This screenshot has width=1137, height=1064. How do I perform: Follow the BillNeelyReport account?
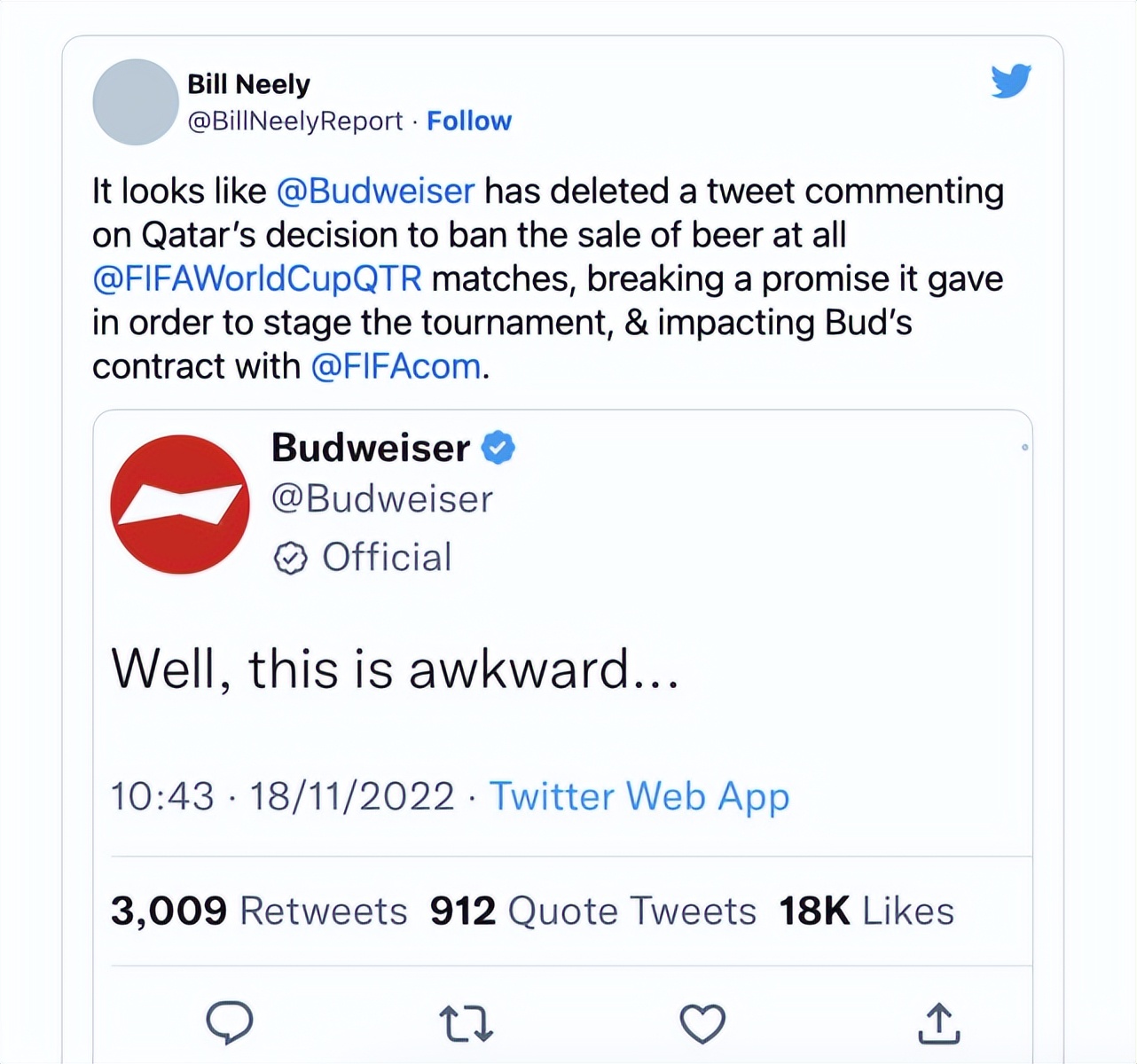pyautogui.click(x=469, y=121)
